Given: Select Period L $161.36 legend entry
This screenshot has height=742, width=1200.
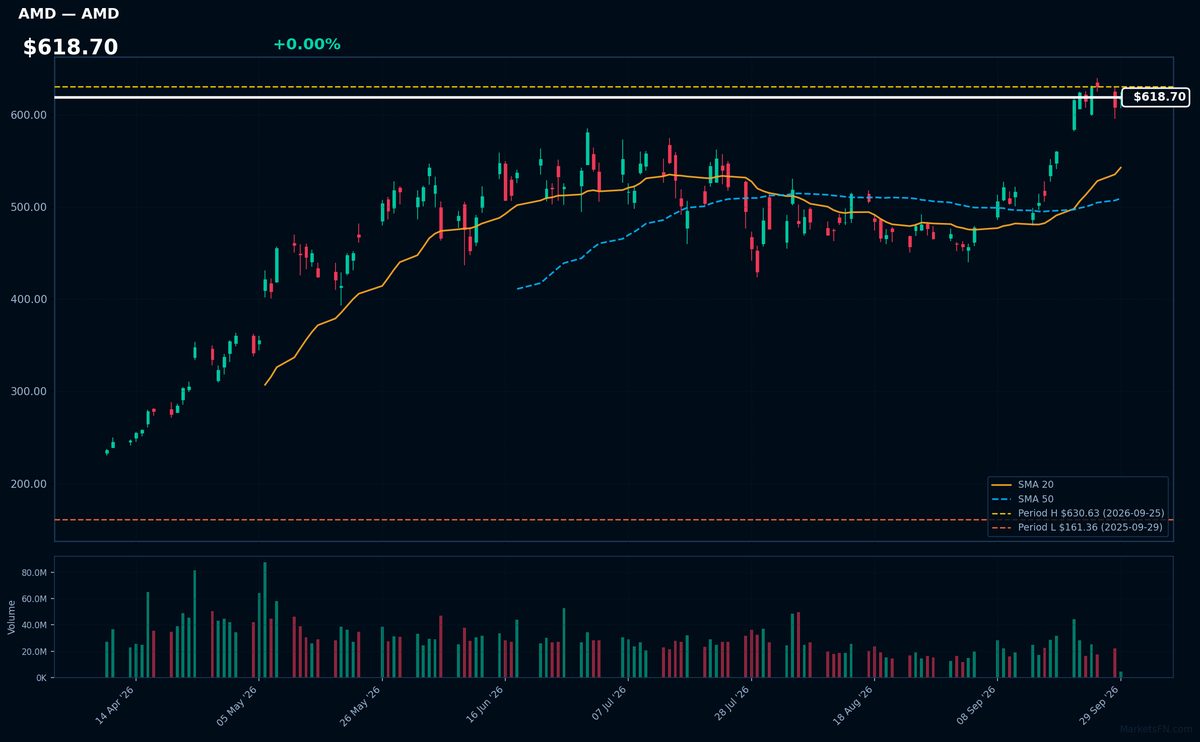Looking at the screenshot, I should tap(1078, 527).
